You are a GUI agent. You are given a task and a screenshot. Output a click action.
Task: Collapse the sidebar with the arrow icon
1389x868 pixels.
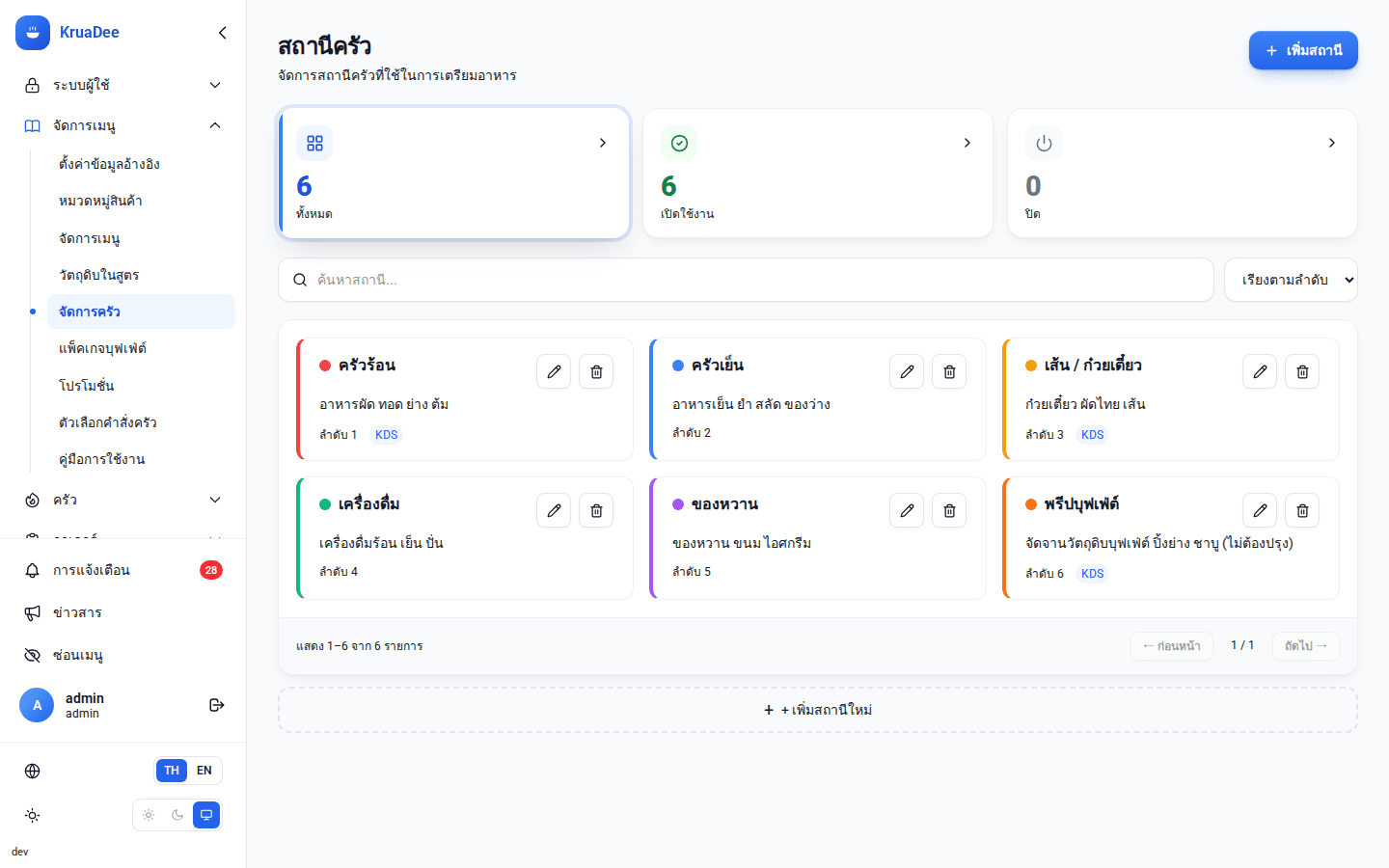click(x=223, y=33)
